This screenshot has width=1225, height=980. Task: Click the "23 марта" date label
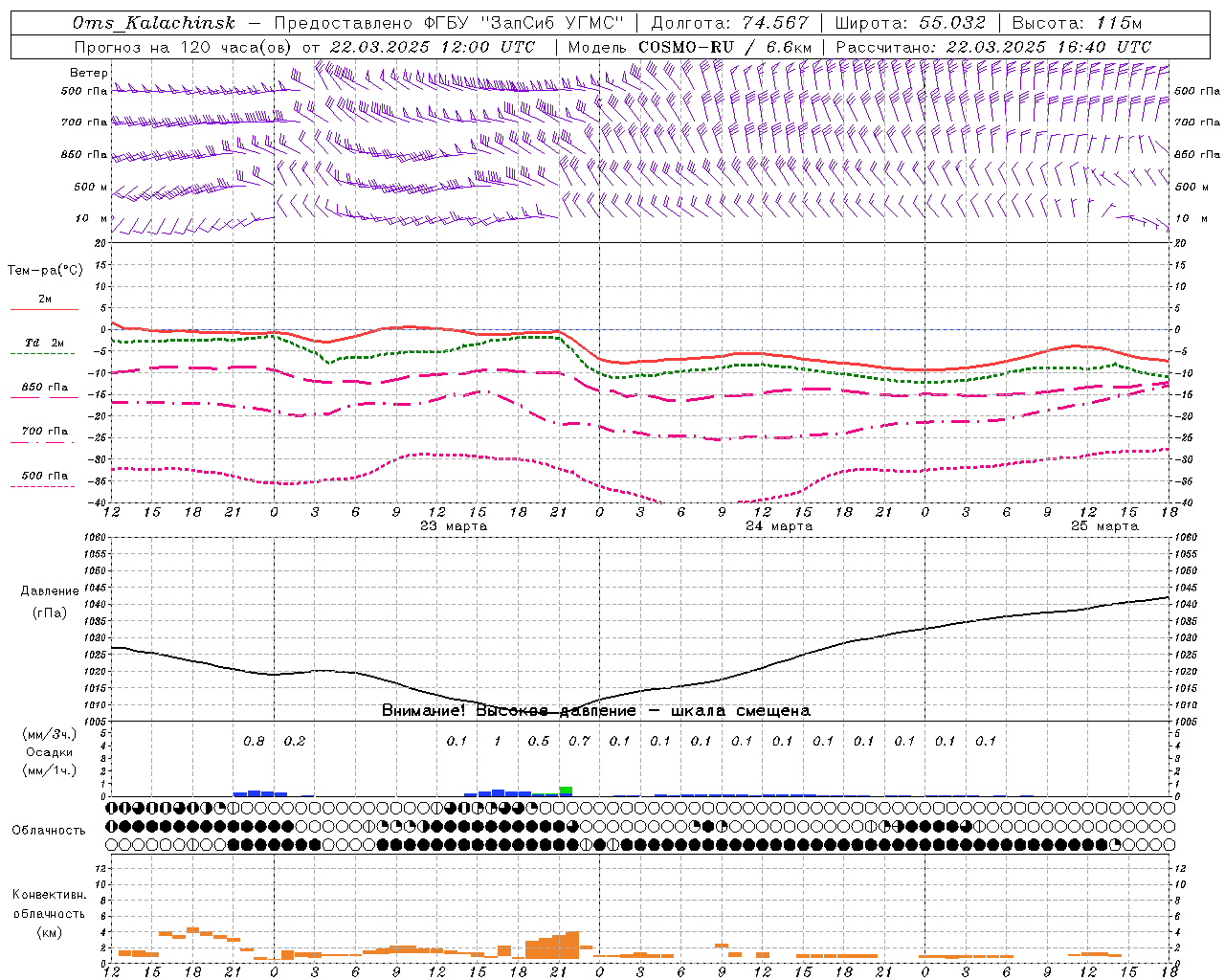[454, 526]
